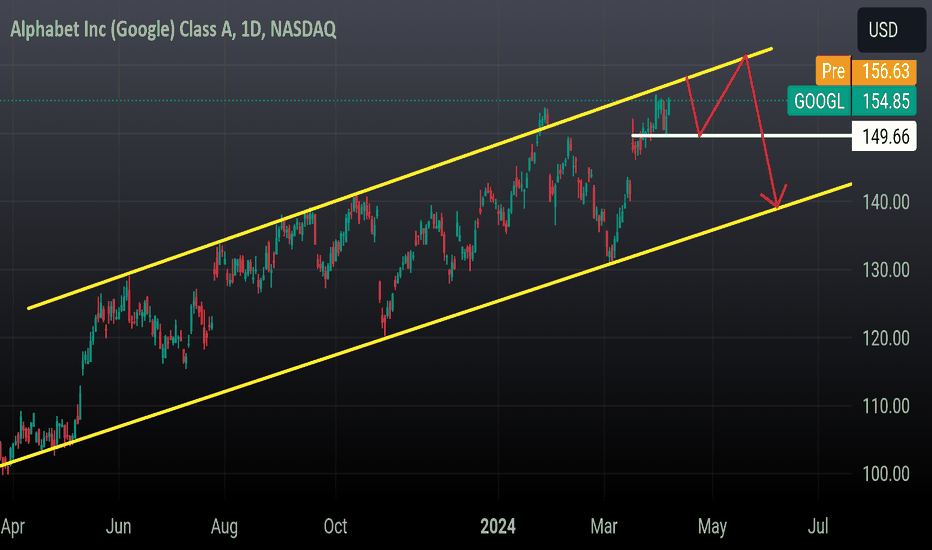Select the Mar time axis label

604,527
